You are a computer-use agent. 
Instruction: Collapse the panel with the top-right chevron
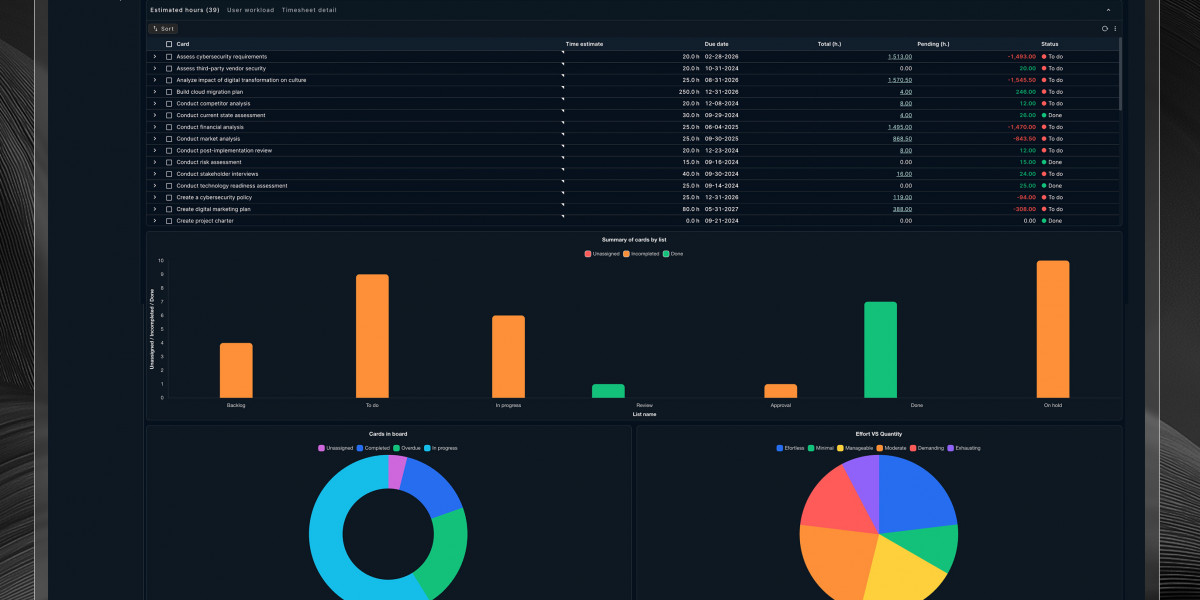coord(1108,10)
